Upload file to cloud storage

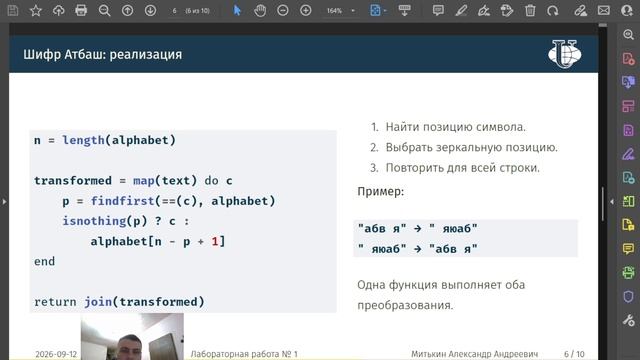point(58,10)
